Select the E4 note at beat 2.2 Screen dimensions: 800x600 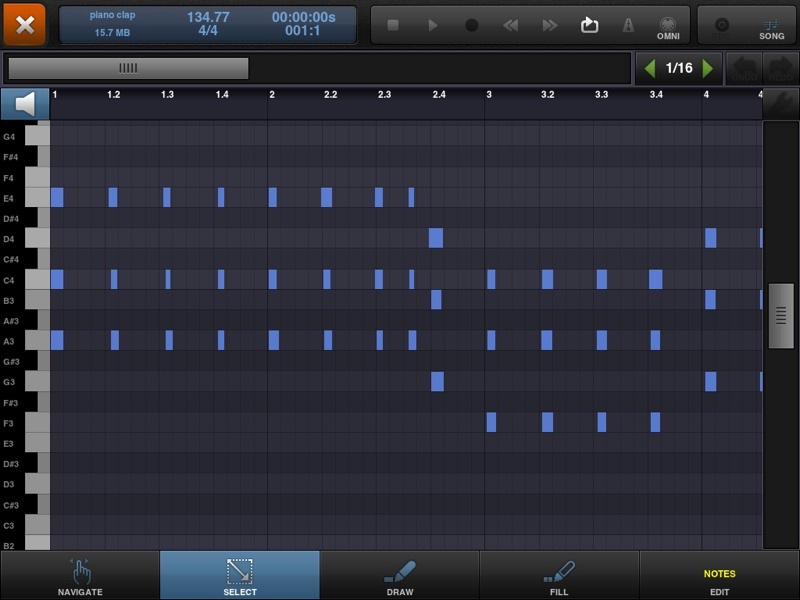pos(327,197)
